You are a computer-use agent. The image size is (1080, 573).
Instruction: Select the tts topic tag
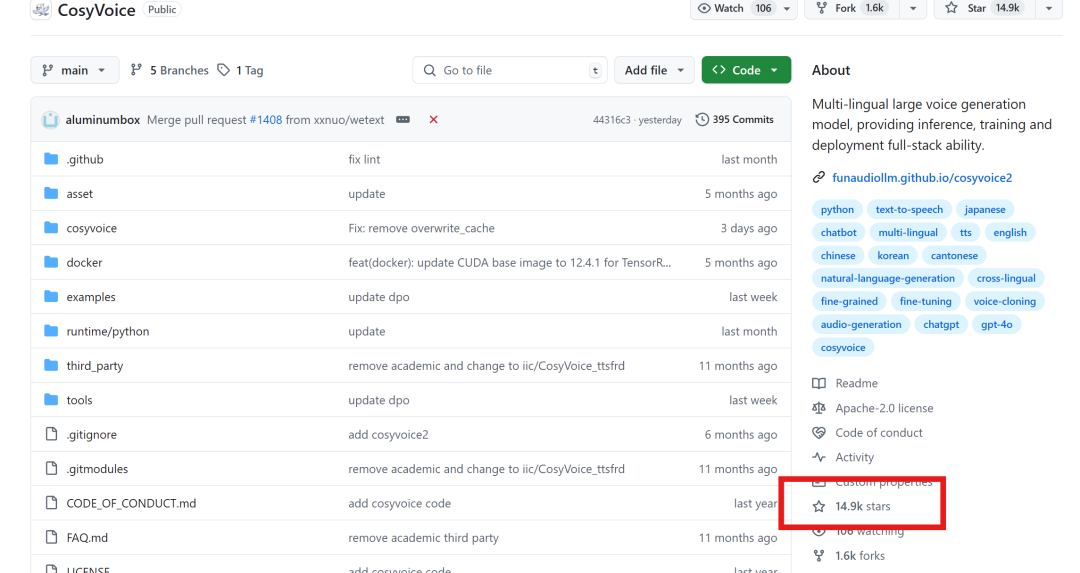click(x=966, y=233)
